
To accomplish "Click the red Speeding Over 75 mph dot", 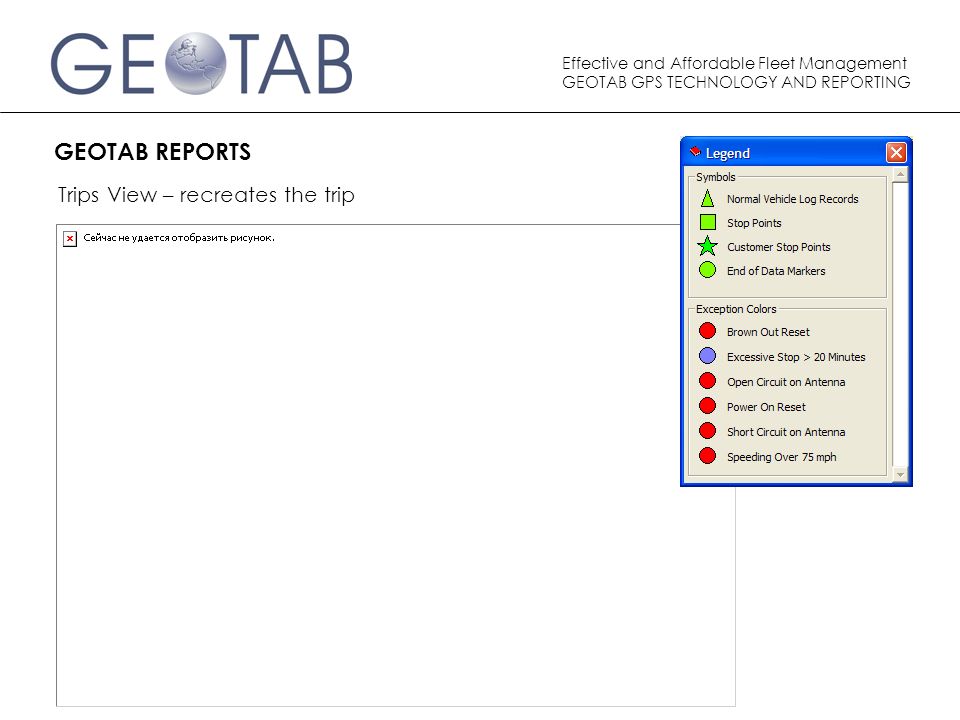I will 707,456.
